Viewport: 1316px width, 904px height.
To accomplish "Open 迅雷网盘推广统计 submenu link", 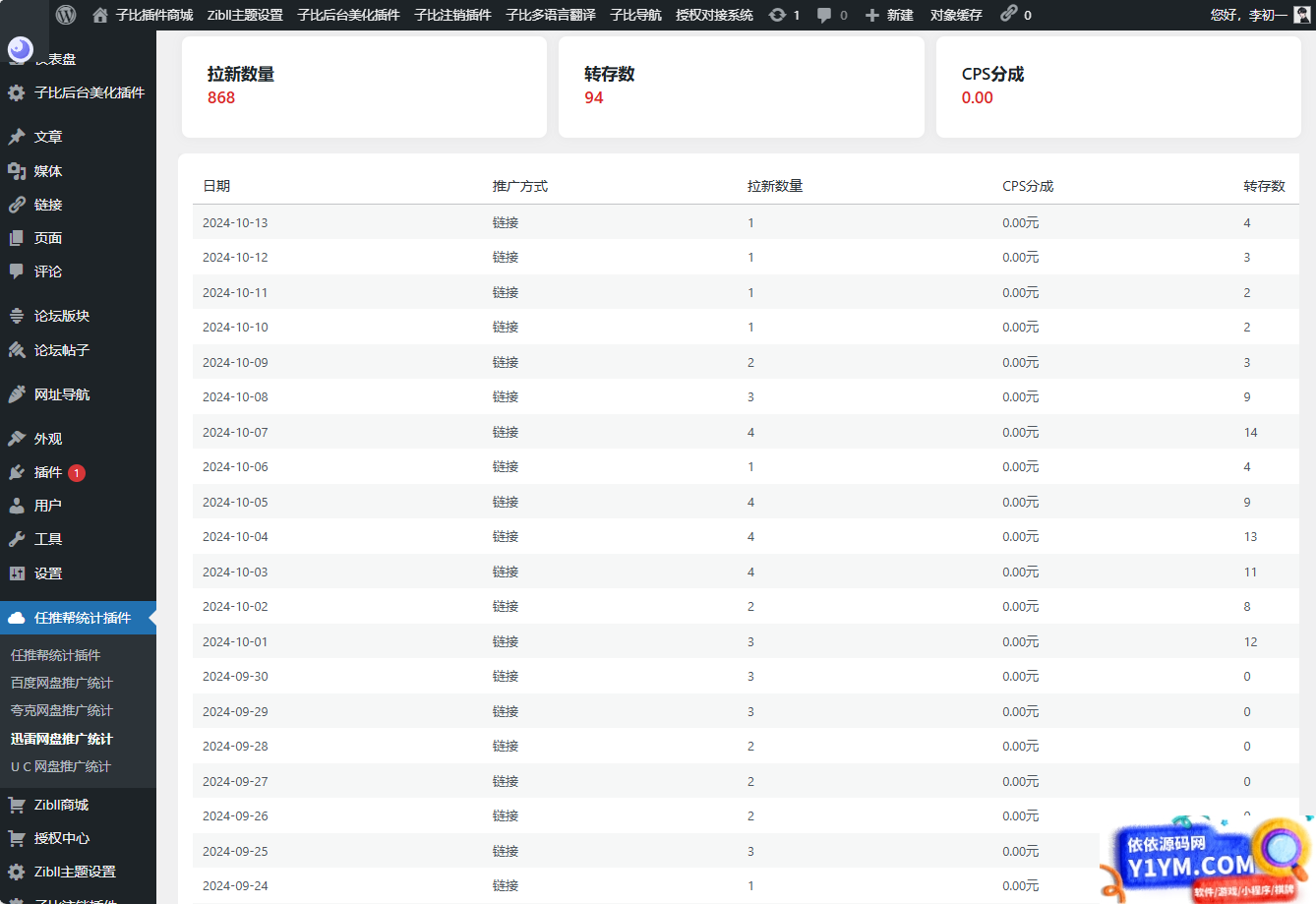I will (62, 739).
